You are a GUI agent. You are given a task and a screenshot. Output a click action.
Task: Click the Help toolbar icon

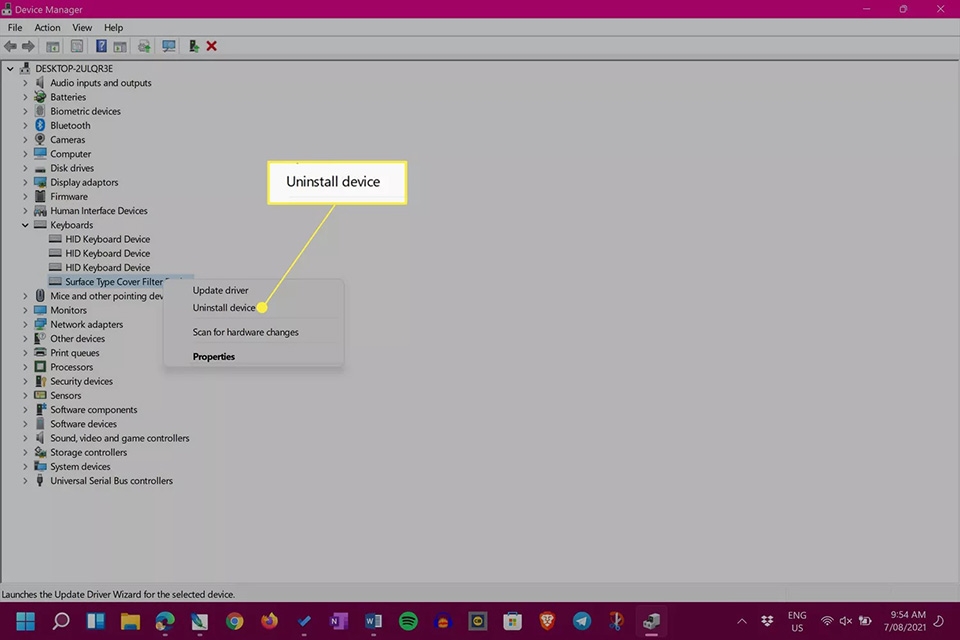coord(101,46)
